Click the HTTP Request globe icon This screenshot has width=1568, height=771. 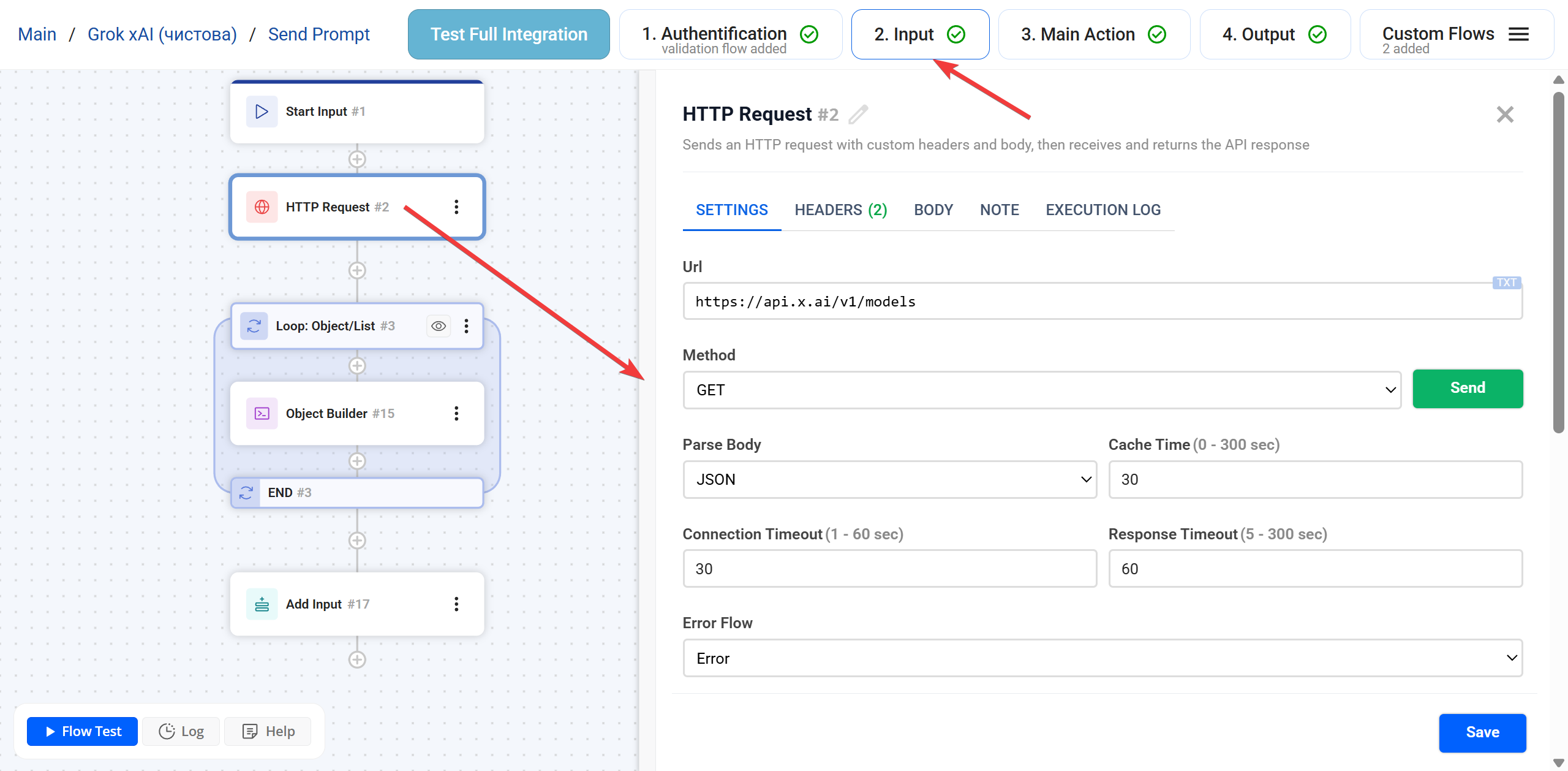click(x=262, y=207)
